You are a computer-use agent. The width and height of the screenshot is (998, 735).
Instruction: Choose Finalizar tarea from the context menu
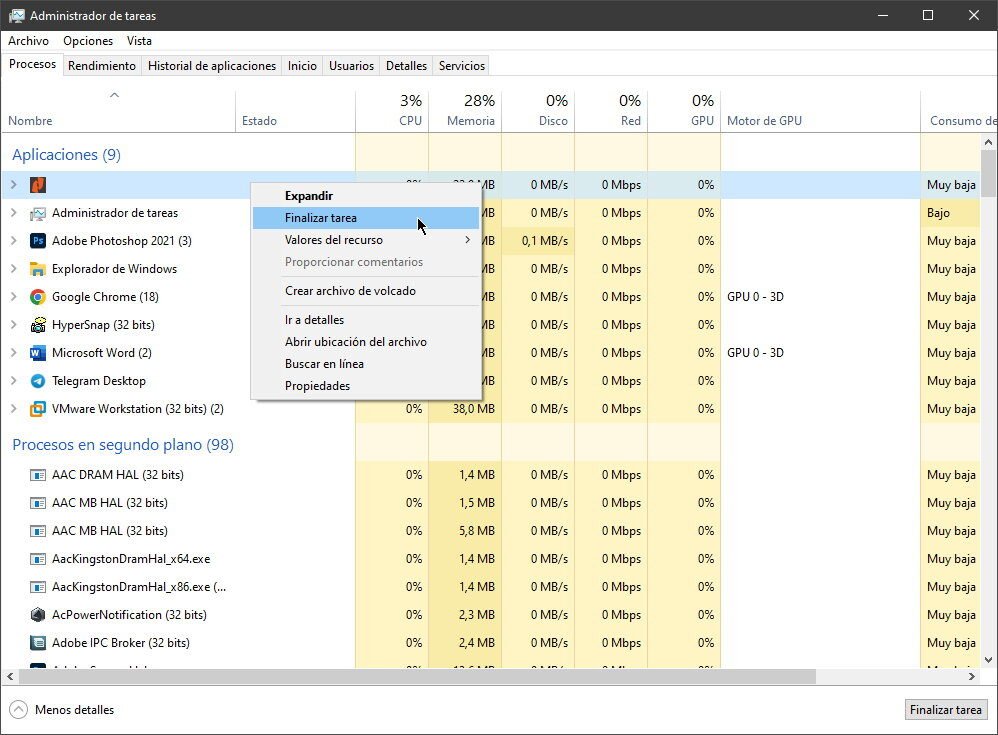point(320,217)
